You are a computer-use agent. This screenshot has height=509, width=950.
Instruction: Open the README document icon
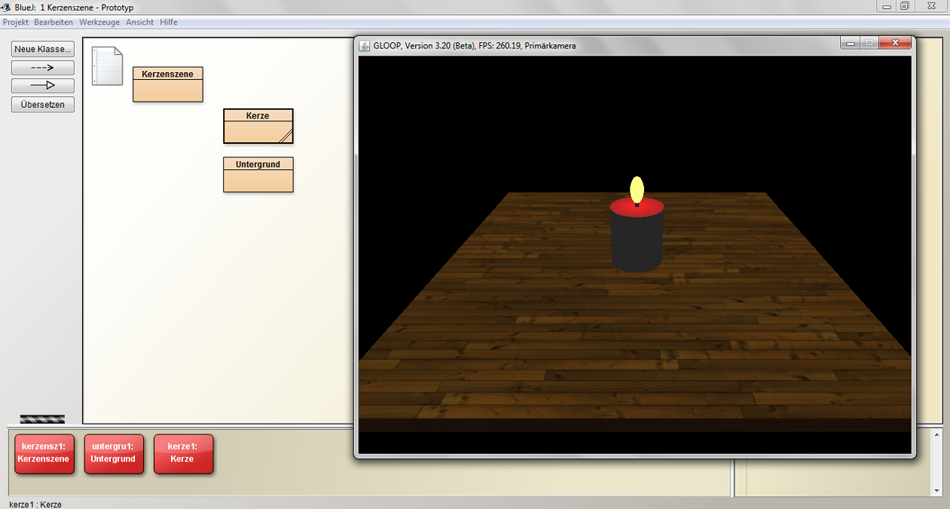tap(107, 66)
